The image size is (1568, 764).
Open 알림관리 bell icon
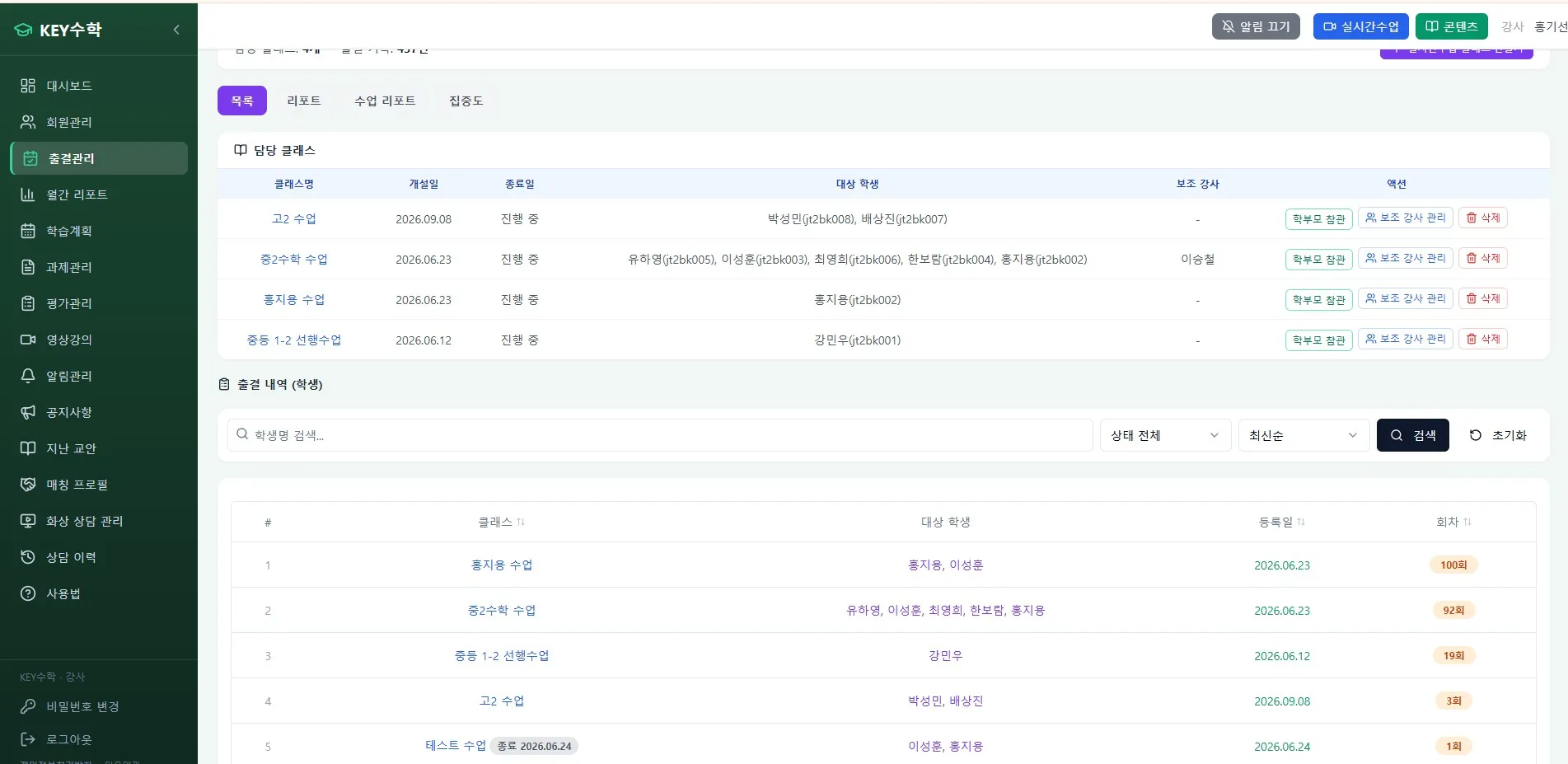[x=28, y=376]
